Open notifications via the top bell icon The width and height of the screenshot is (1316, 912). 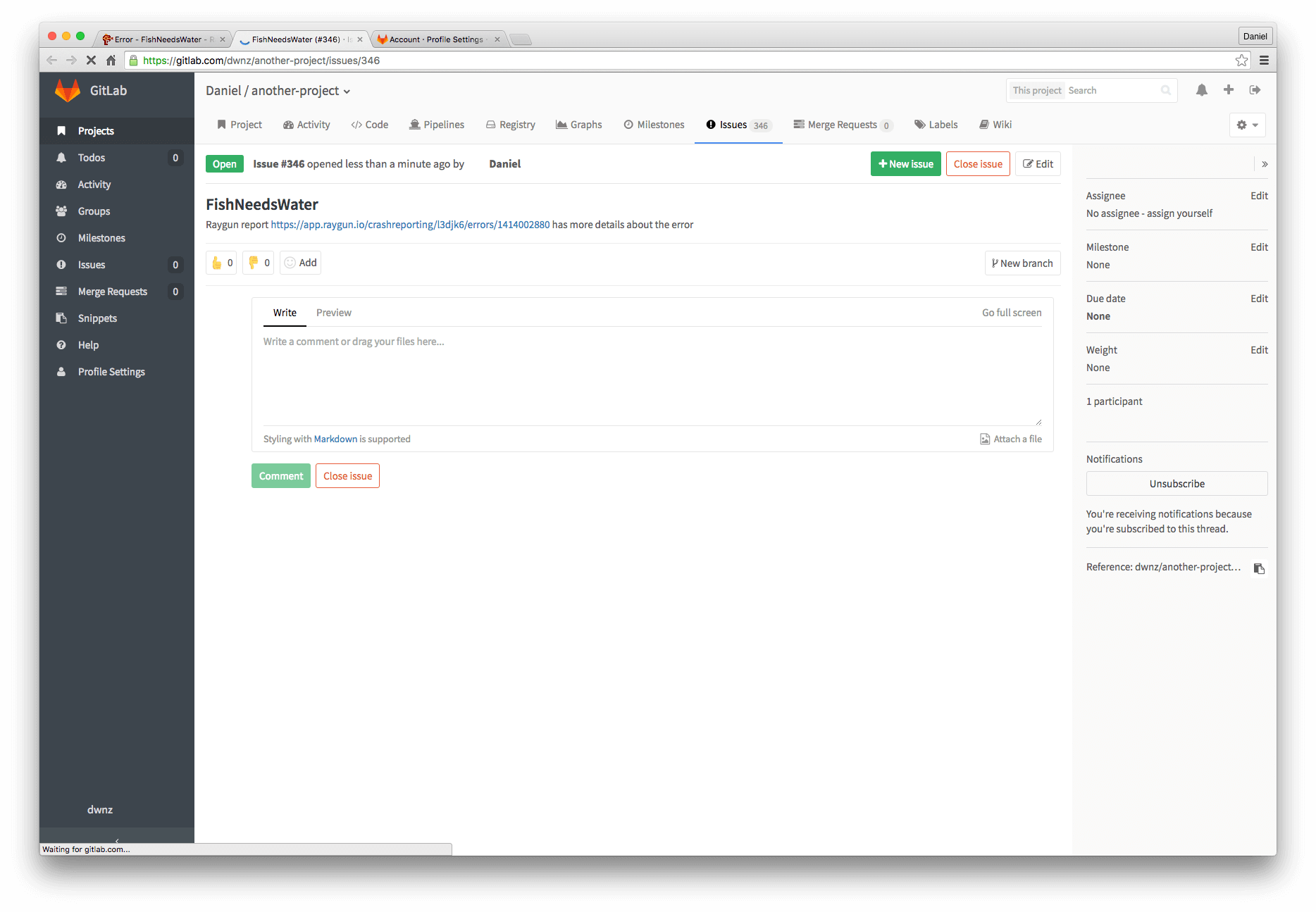point(1201,89)
